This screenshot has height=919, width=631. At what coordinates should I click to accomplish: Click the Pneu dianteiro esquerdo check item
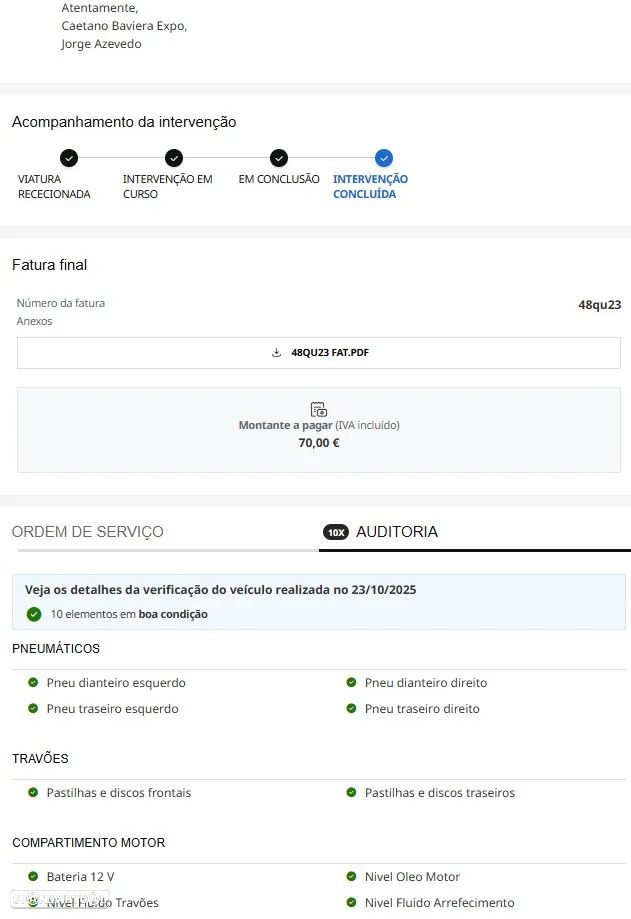(x=115, y=683)
